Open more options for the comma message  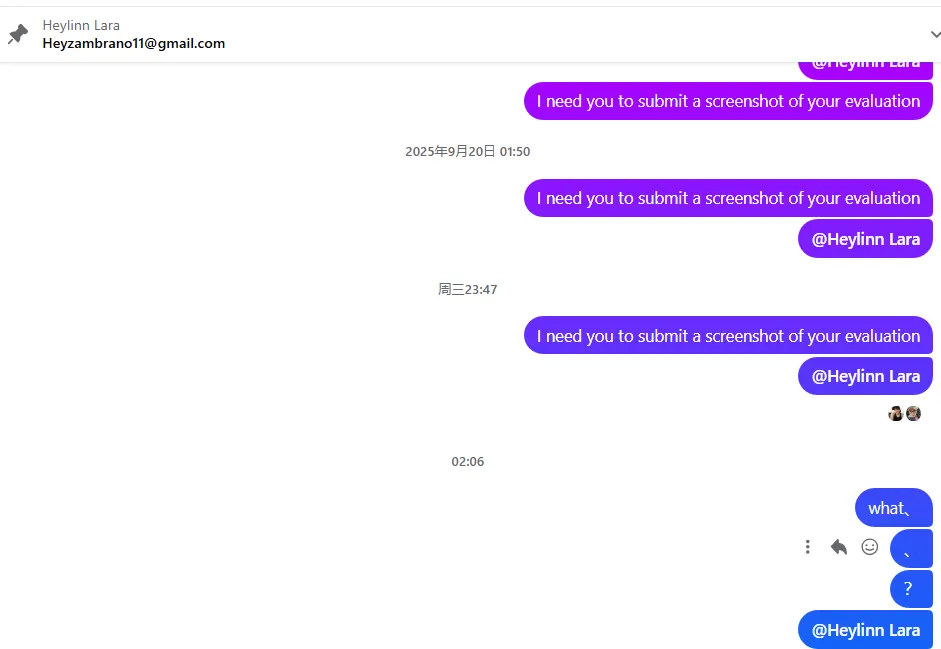tap(808, 547)
